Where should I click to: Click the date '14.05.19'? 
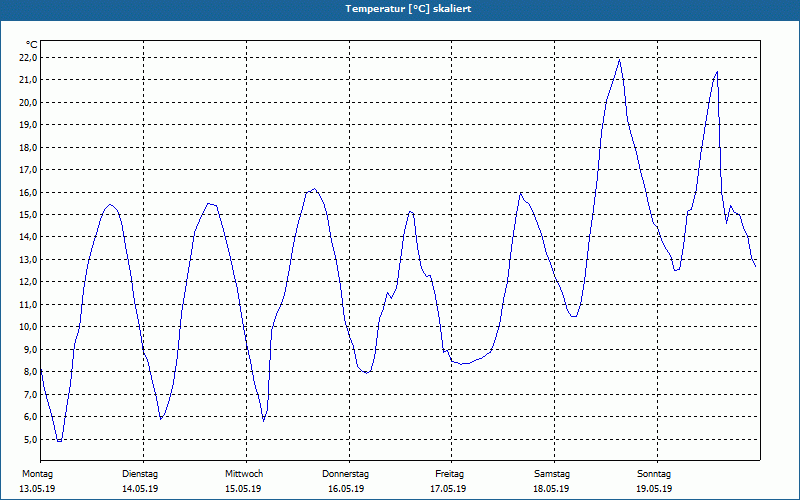(x=140, y=489)
